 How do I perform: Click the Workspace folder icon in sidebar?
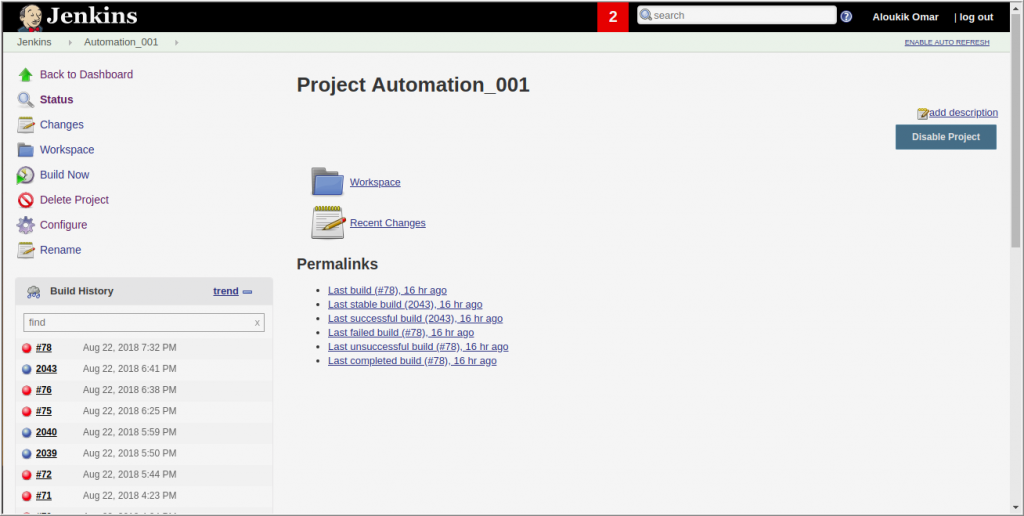25,150
